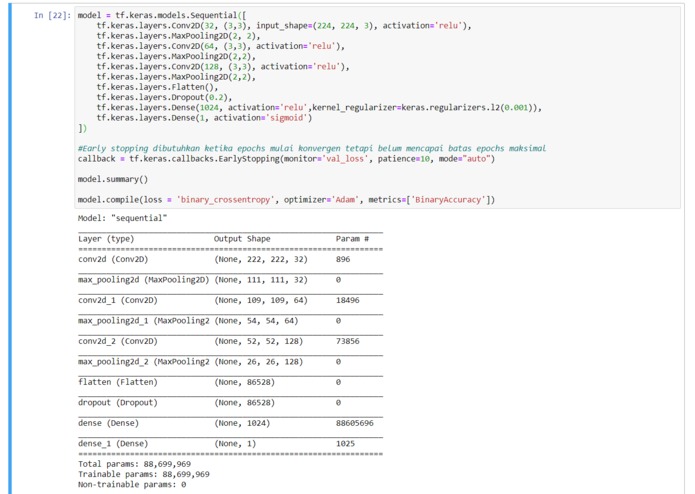Click the '(None, 26, 26, 128)' output shape
The width and height of the screenshot is (695, 494).
(258, 362)
